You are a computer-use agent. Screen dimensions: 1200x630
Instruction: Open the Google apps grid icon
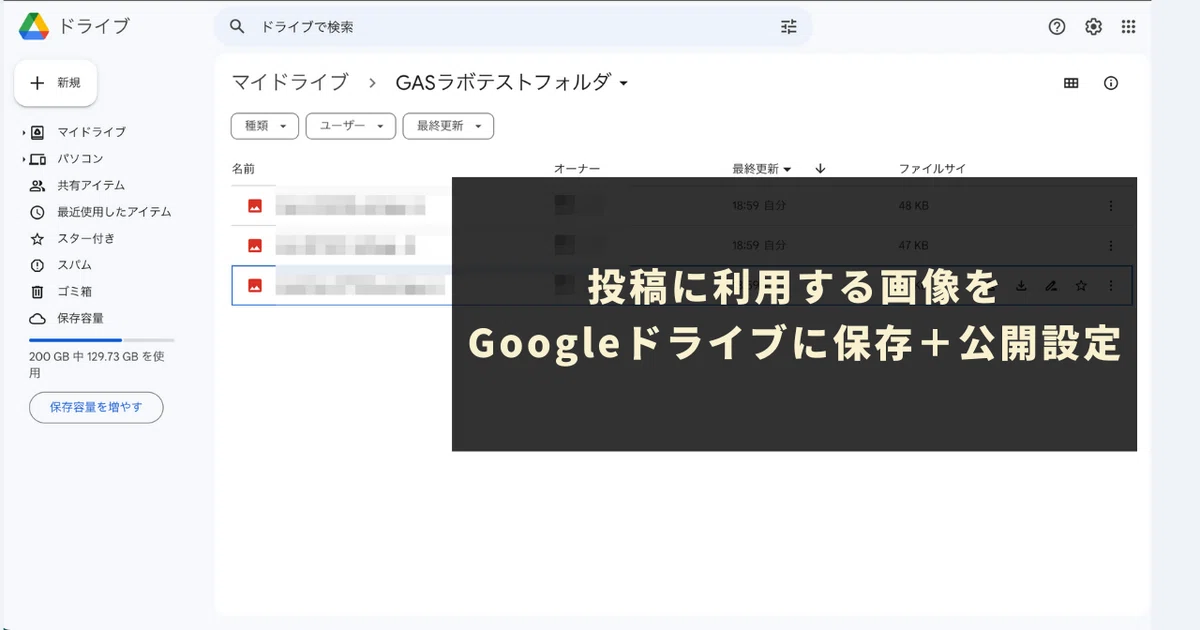[1128, 27]
